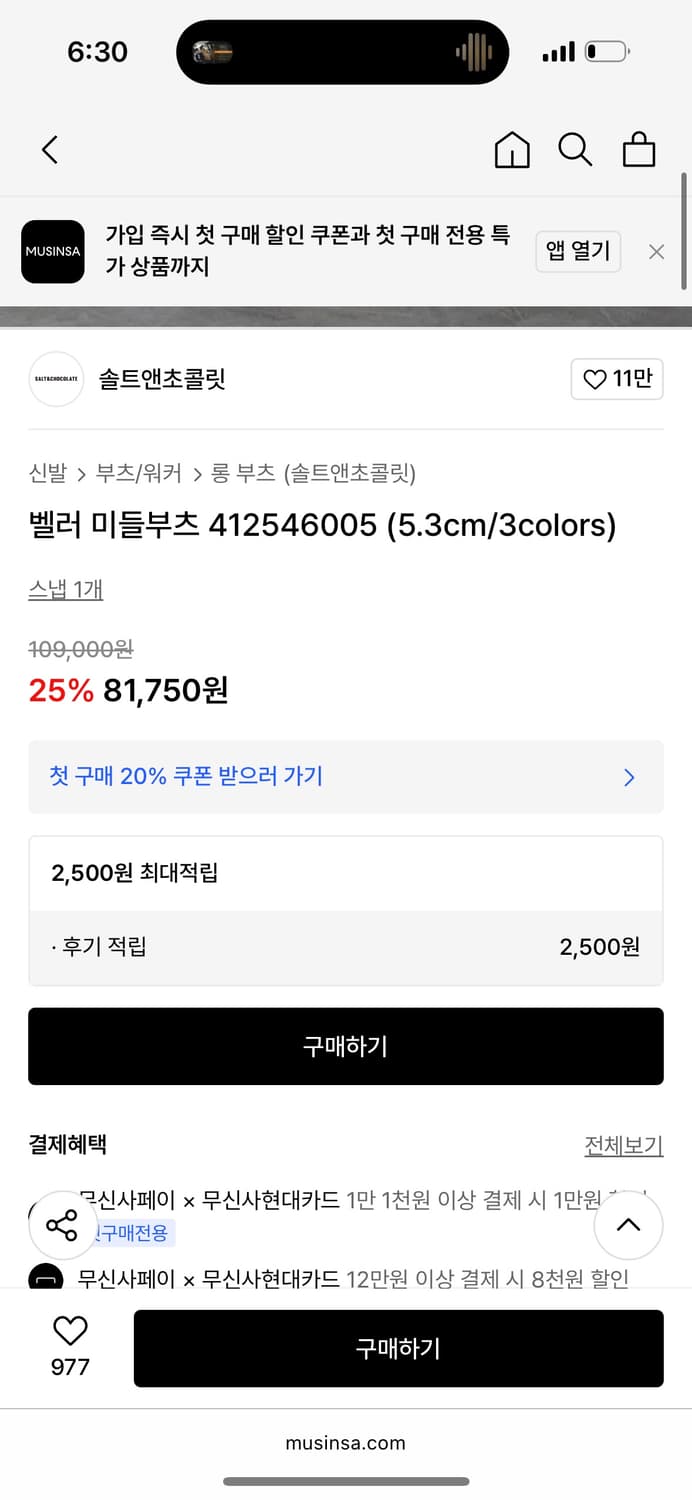This screenshot has width=692, height=1500.
Task: Click 전체보기 for payment benefits
Action: coord(623,1145)
